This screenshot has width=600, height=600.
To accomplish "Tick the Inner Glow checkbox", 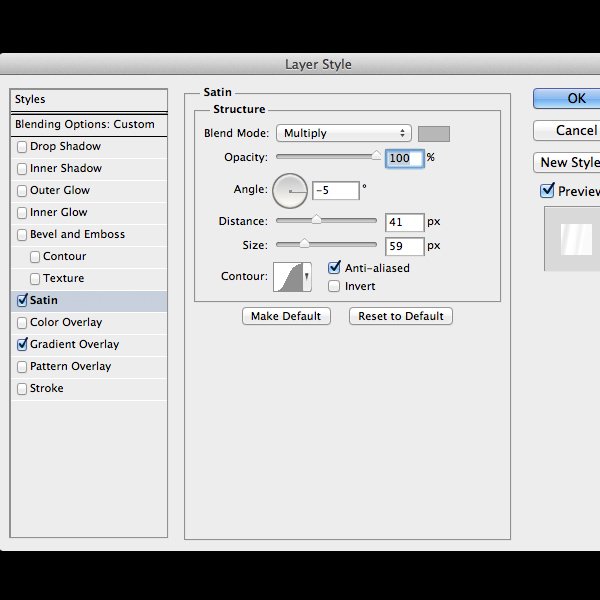I will point(22,213).
